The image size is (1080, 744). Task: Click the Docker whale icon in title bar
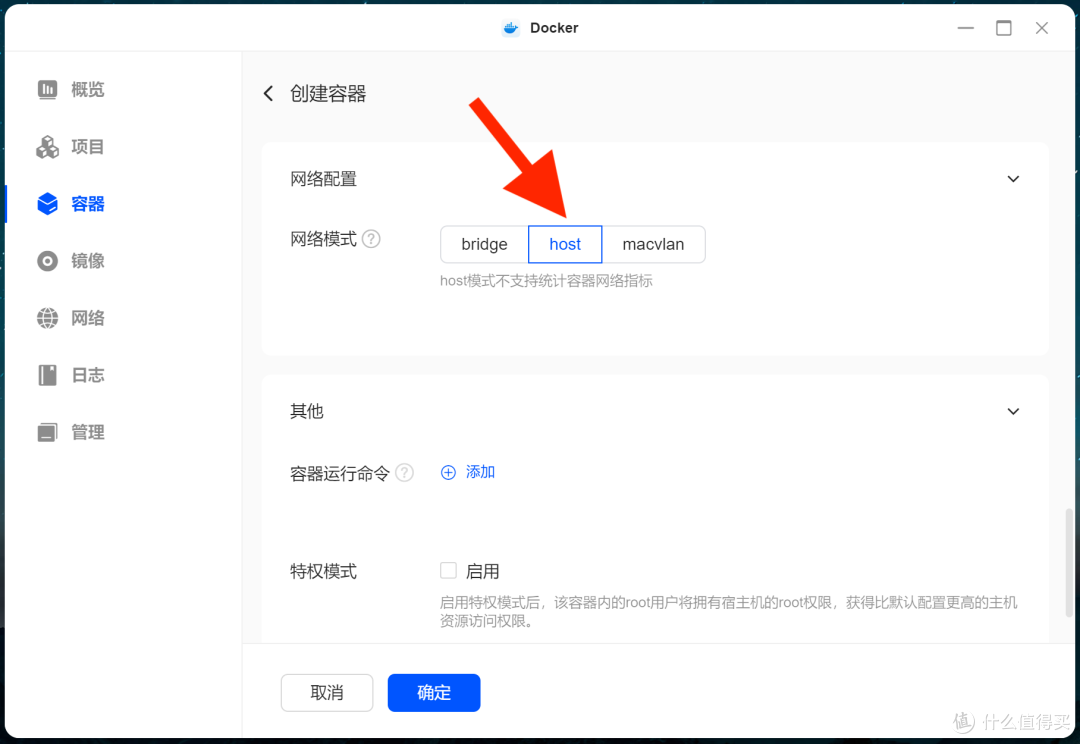pos(510,28)
